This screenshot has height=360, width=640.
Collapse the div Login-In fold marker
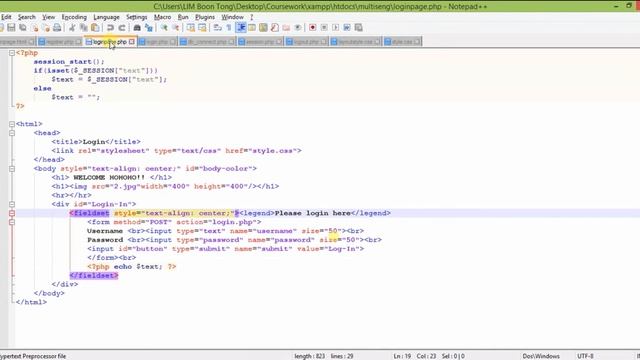pos(12,204)
